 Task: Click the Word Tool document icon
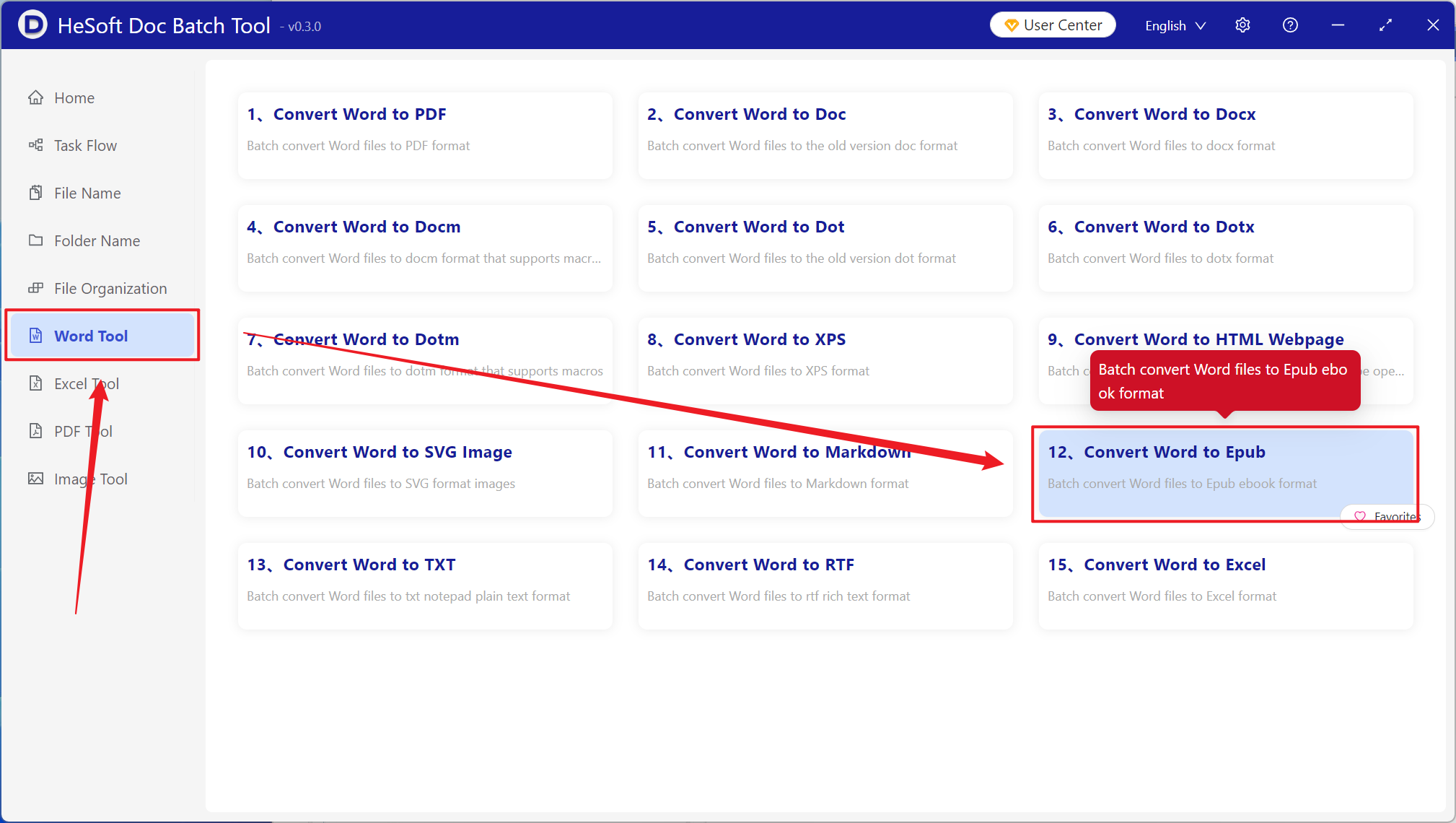point(35,336)
